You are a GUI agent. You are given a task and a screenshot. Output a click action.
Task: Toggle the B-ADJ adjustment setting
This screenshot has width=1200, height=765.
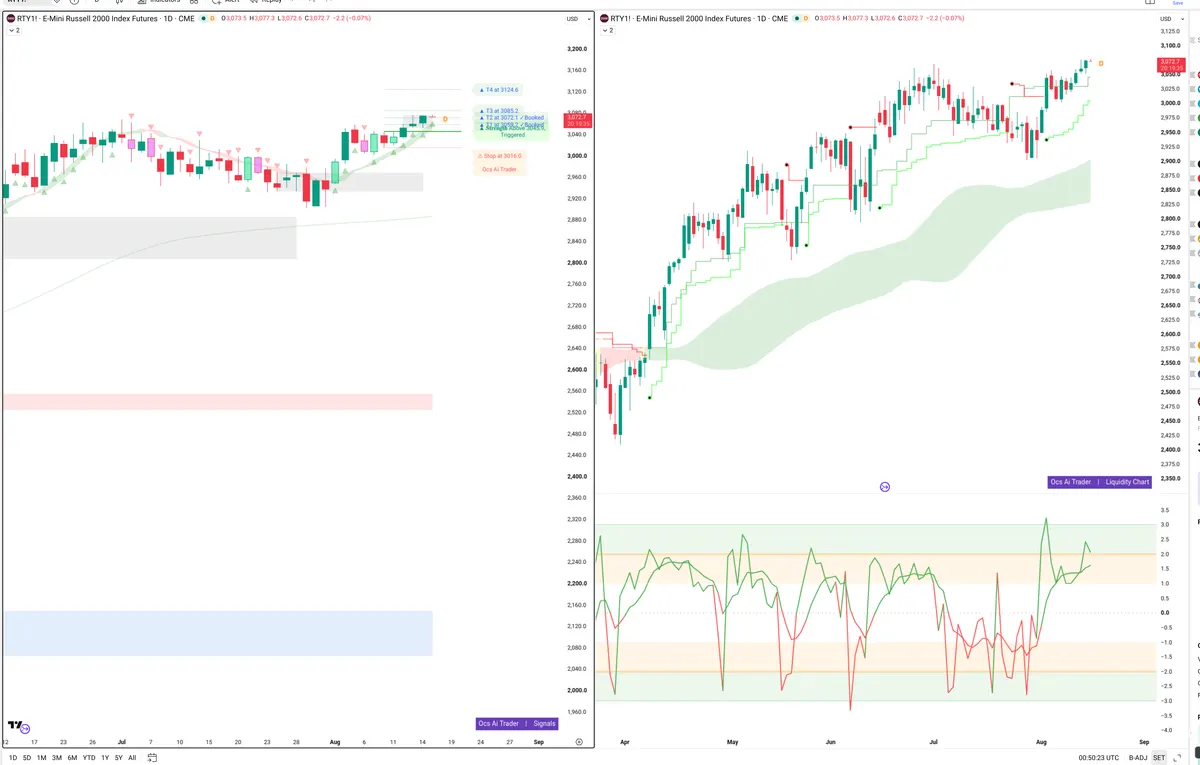click(1136, 758)
